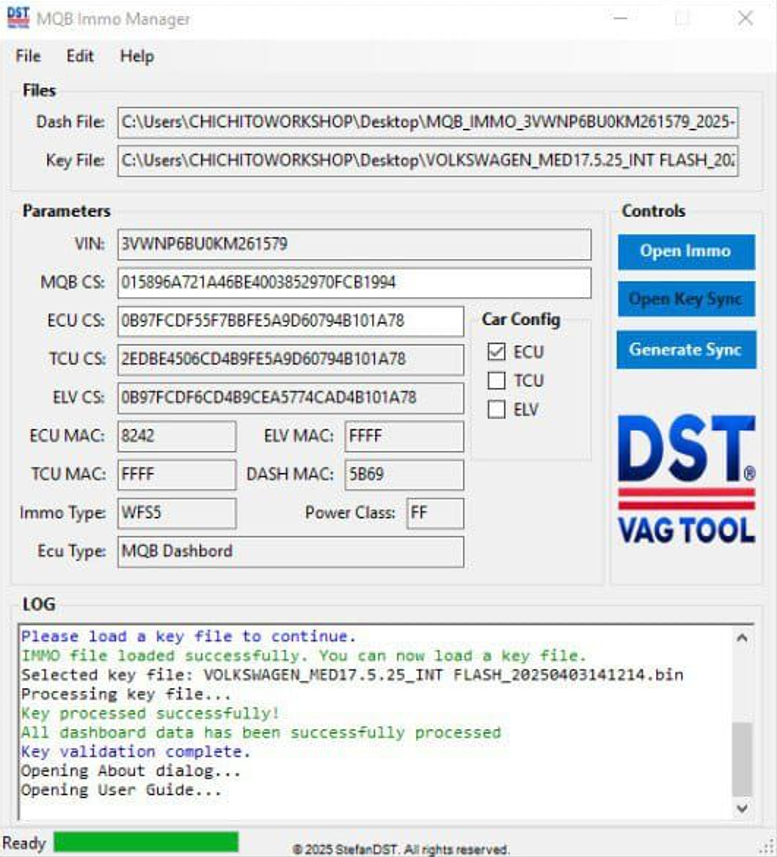Enable the ELV car config checkbox

pos(496,409)
